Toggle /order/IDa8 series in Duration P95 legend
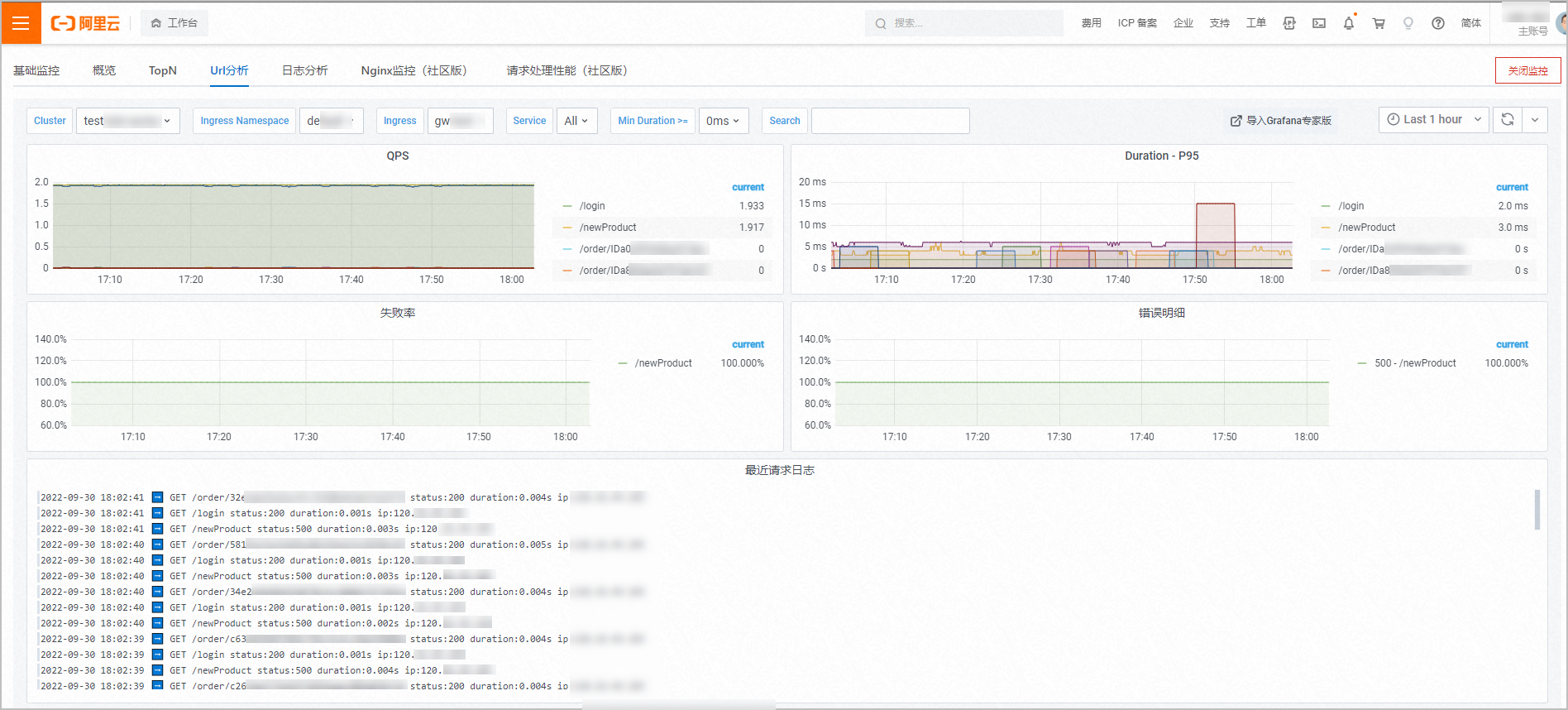The width and height of the screenshot is (1568, 710). pyautogui.click(x=1403, y=271)
